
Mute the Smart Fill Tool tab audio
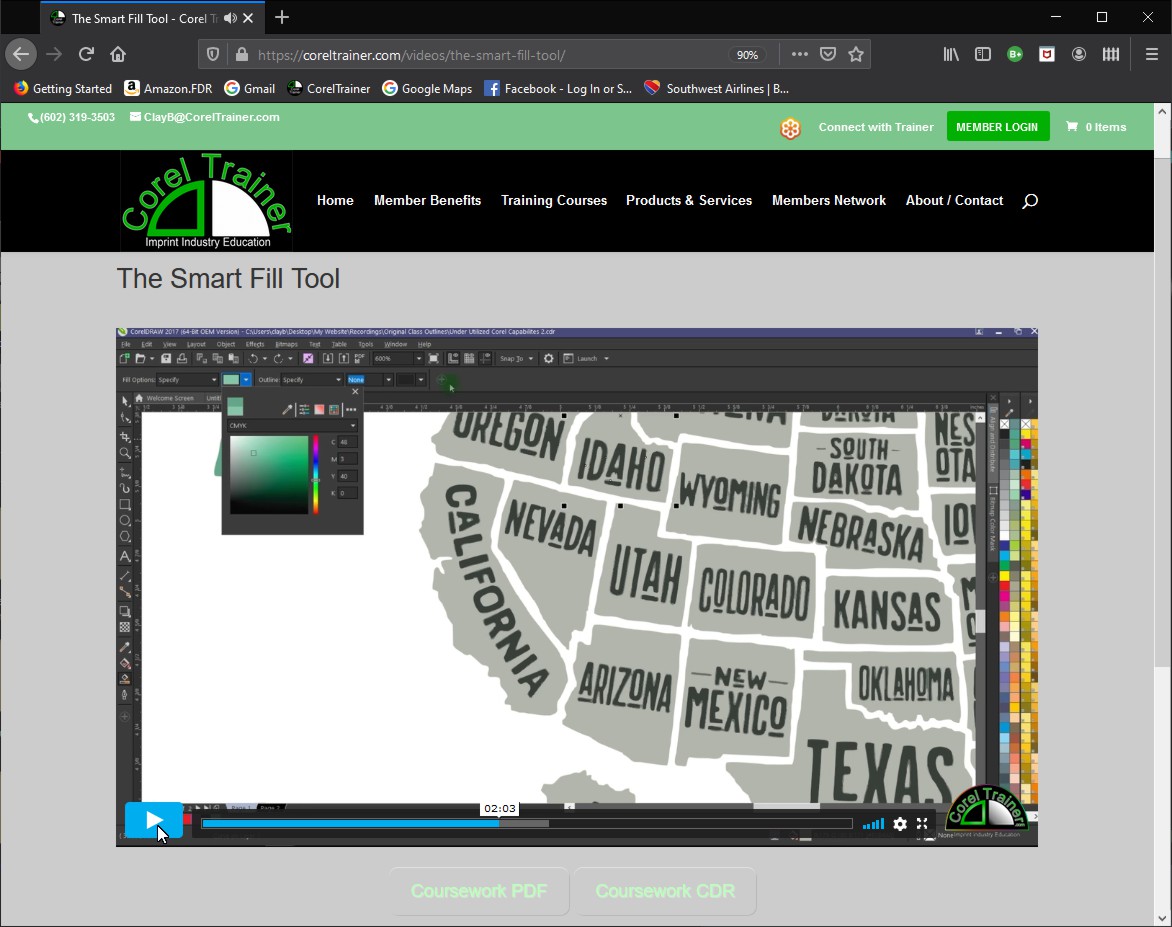tap(230, 18)
